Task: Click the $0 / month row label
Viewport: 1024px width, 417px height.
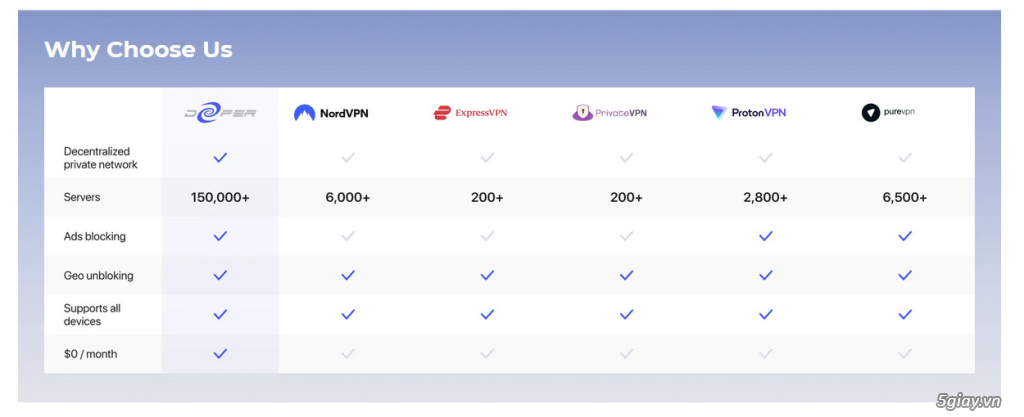Action: tap(90, 354)
